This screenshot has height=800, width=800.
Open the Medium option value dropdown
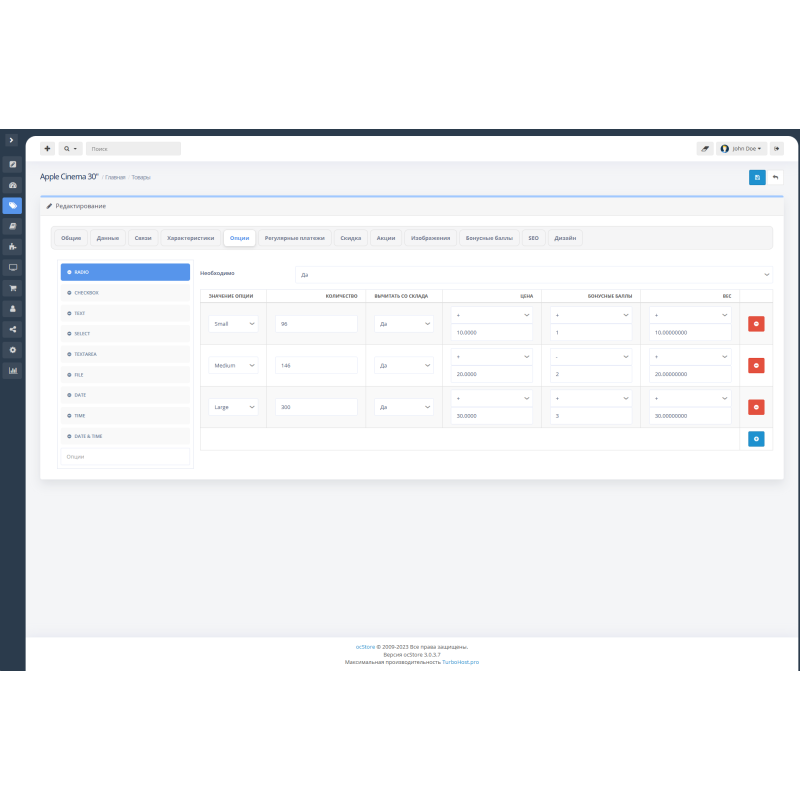[232, 365]
